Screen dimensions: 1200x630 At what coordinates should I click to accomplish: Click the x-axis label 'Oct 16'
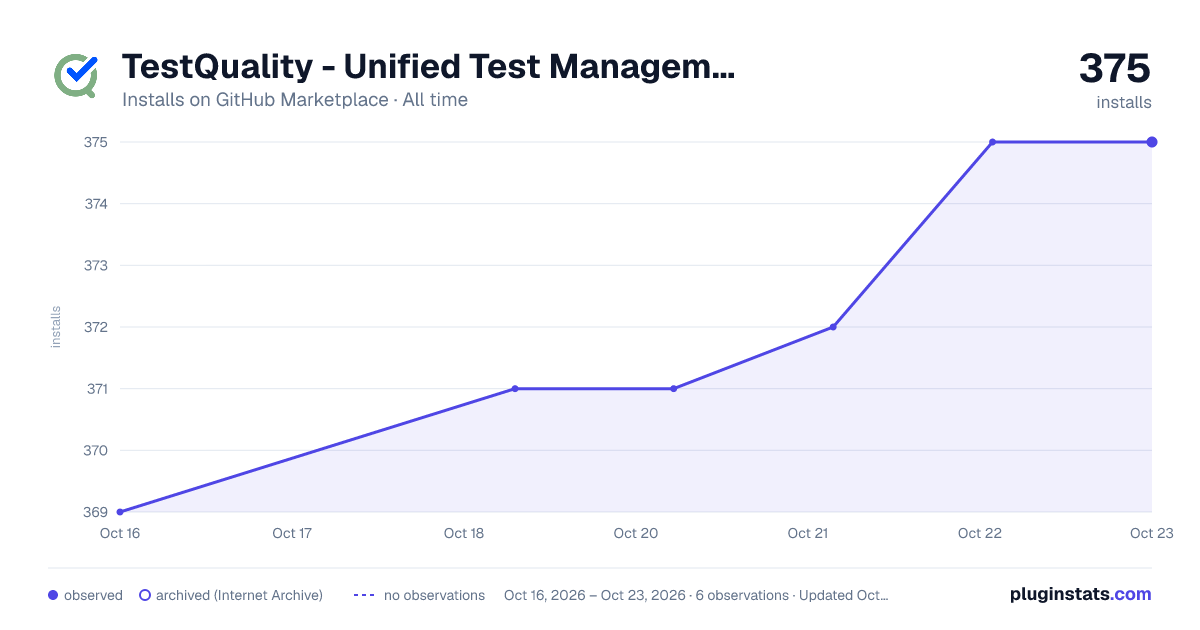(x=119, y=533)
